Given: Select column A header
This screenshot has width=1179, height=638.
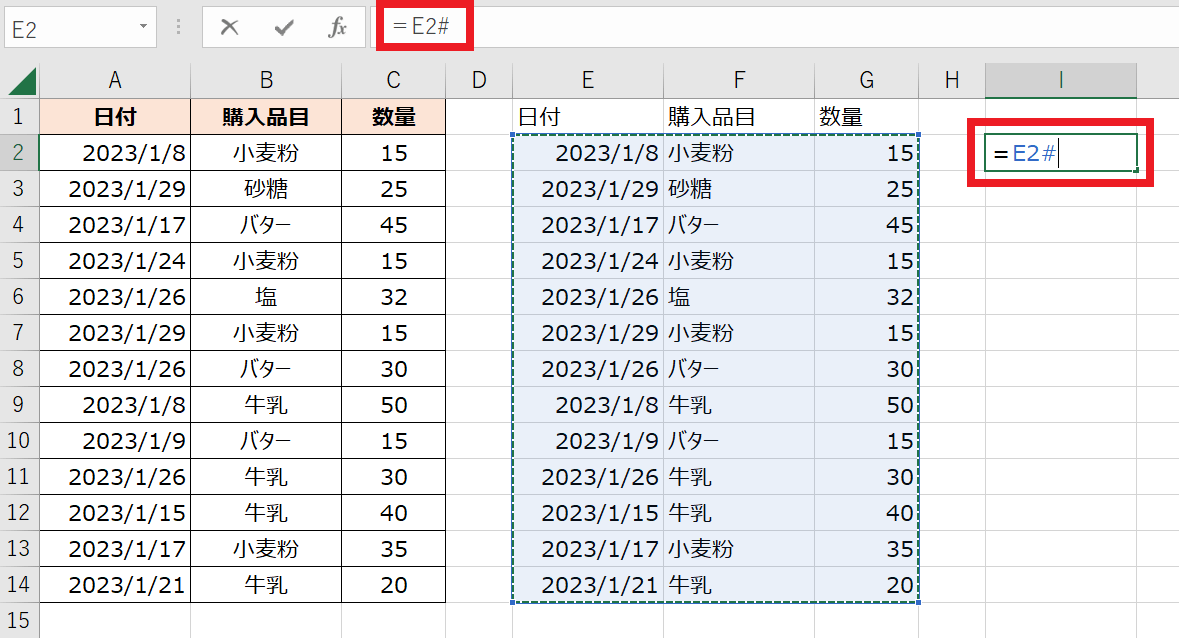Looking at the screenshot, I should [115, 81].
